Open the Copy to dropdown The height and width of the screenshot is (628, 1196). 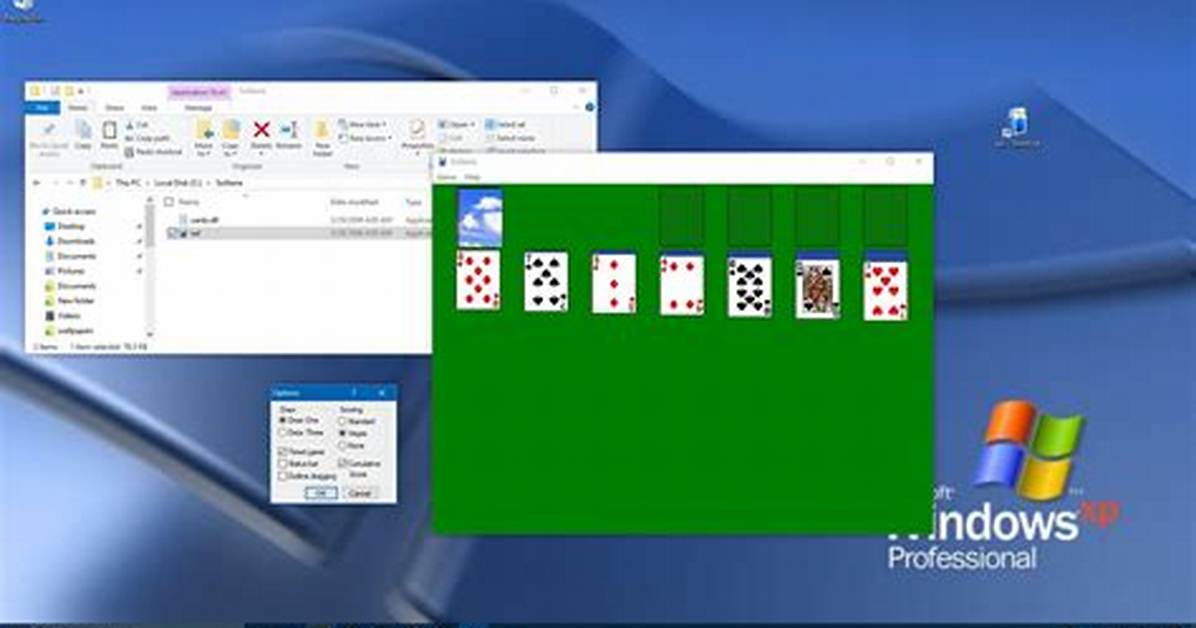tap(230, 137)
